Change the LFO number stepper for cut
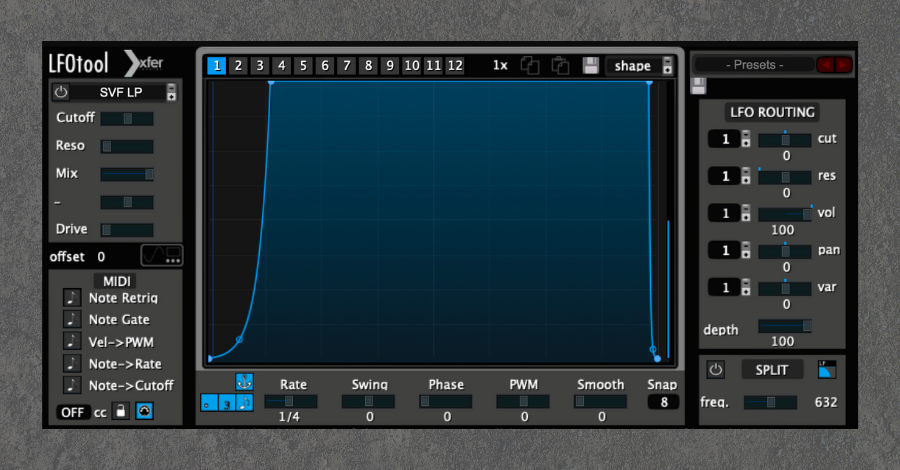Image resolution: width=900 pixels, height=470 pixels. click(746, 139)
